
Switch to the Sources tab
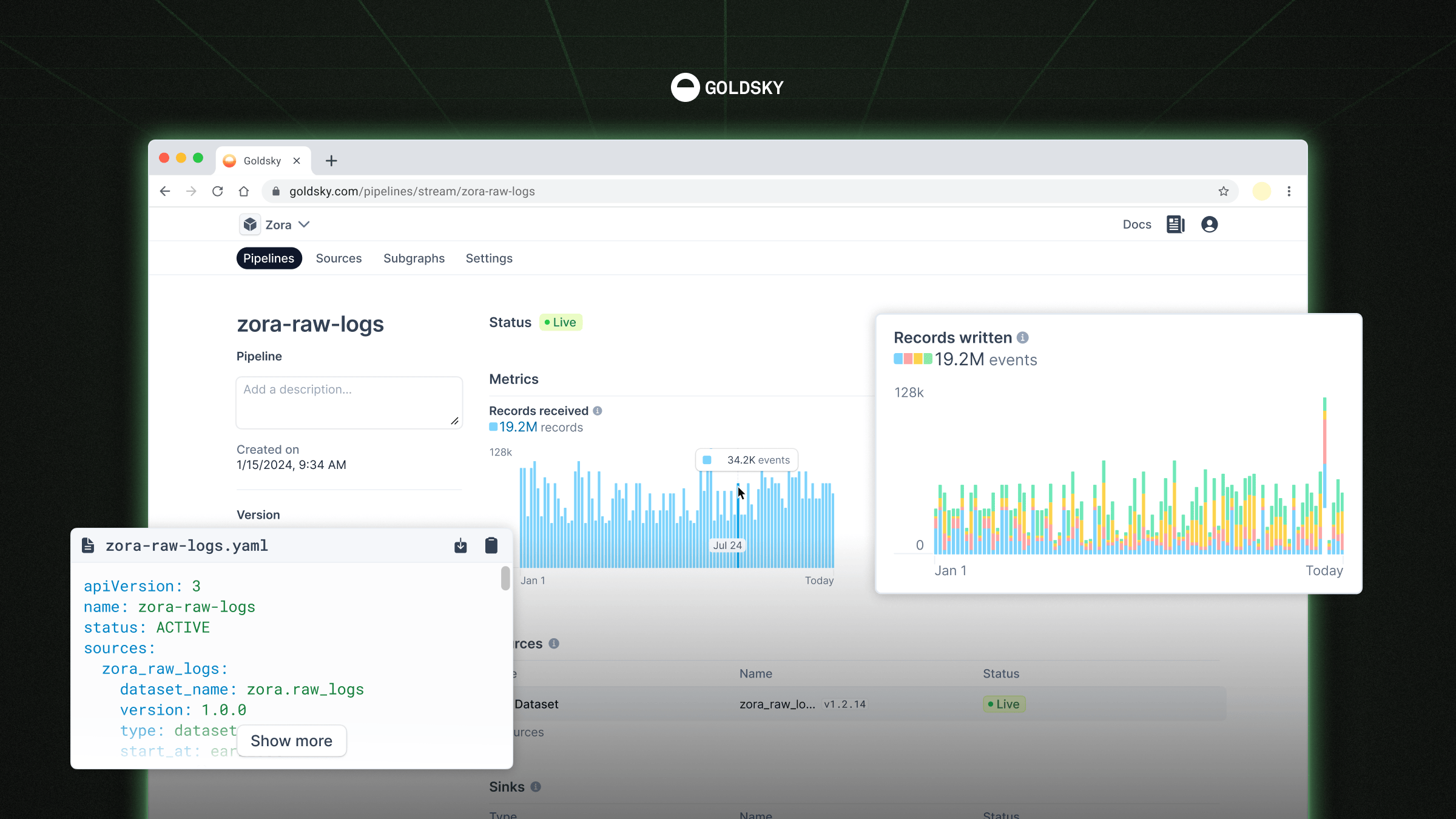(x=339, y=258)
